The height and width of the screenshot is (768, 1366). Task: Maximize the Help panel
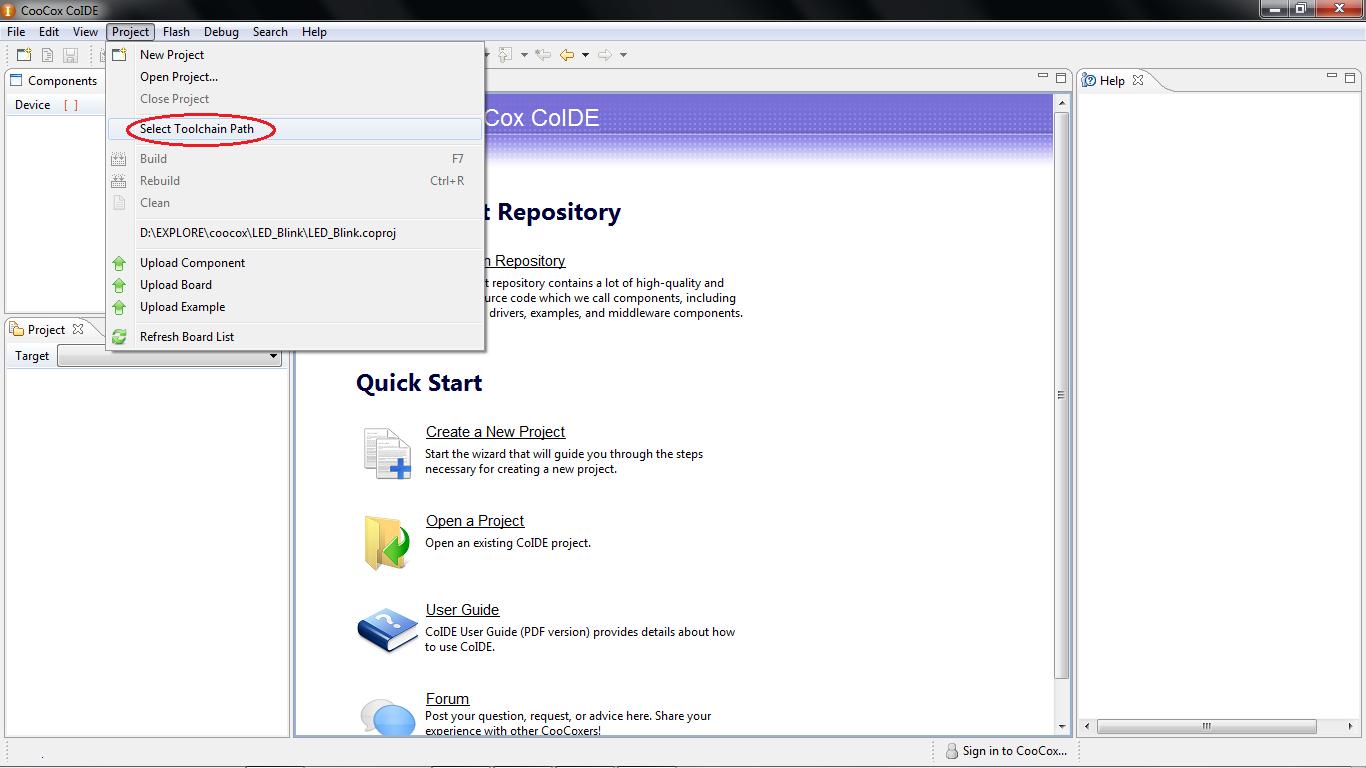[1350, 77]
